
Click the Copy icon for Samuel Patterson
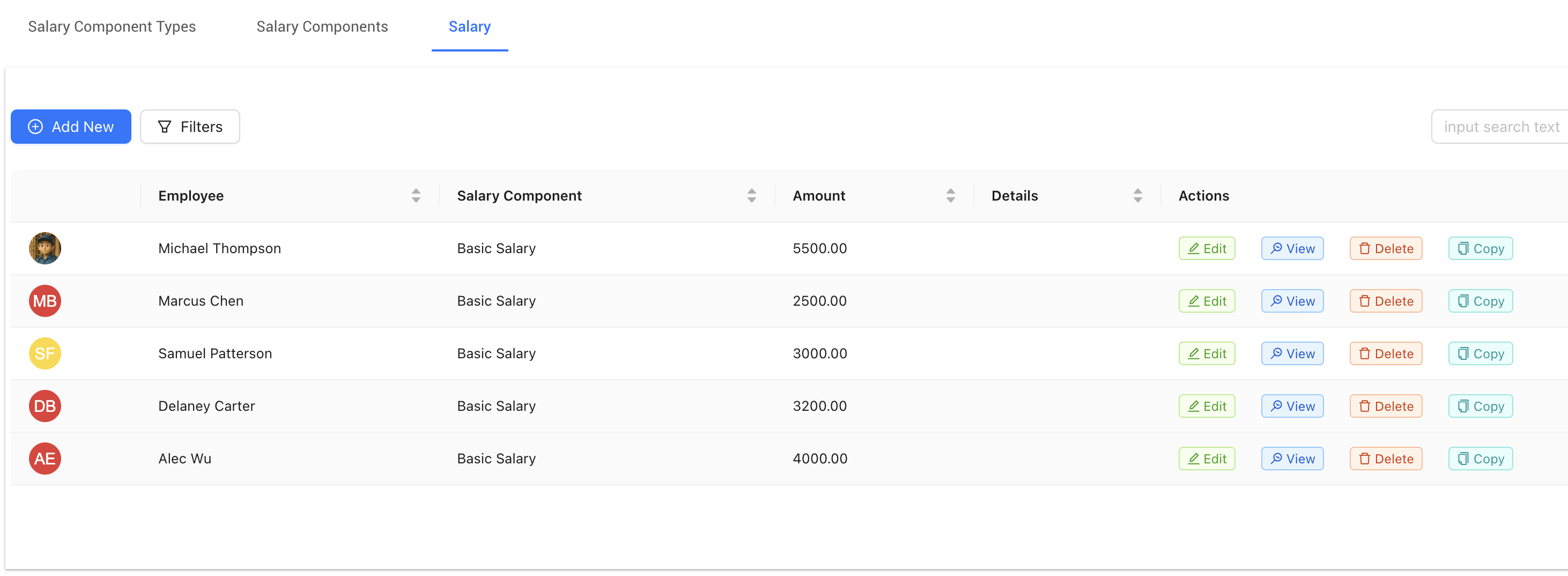pyautogui.click(x=1463, y=353)
